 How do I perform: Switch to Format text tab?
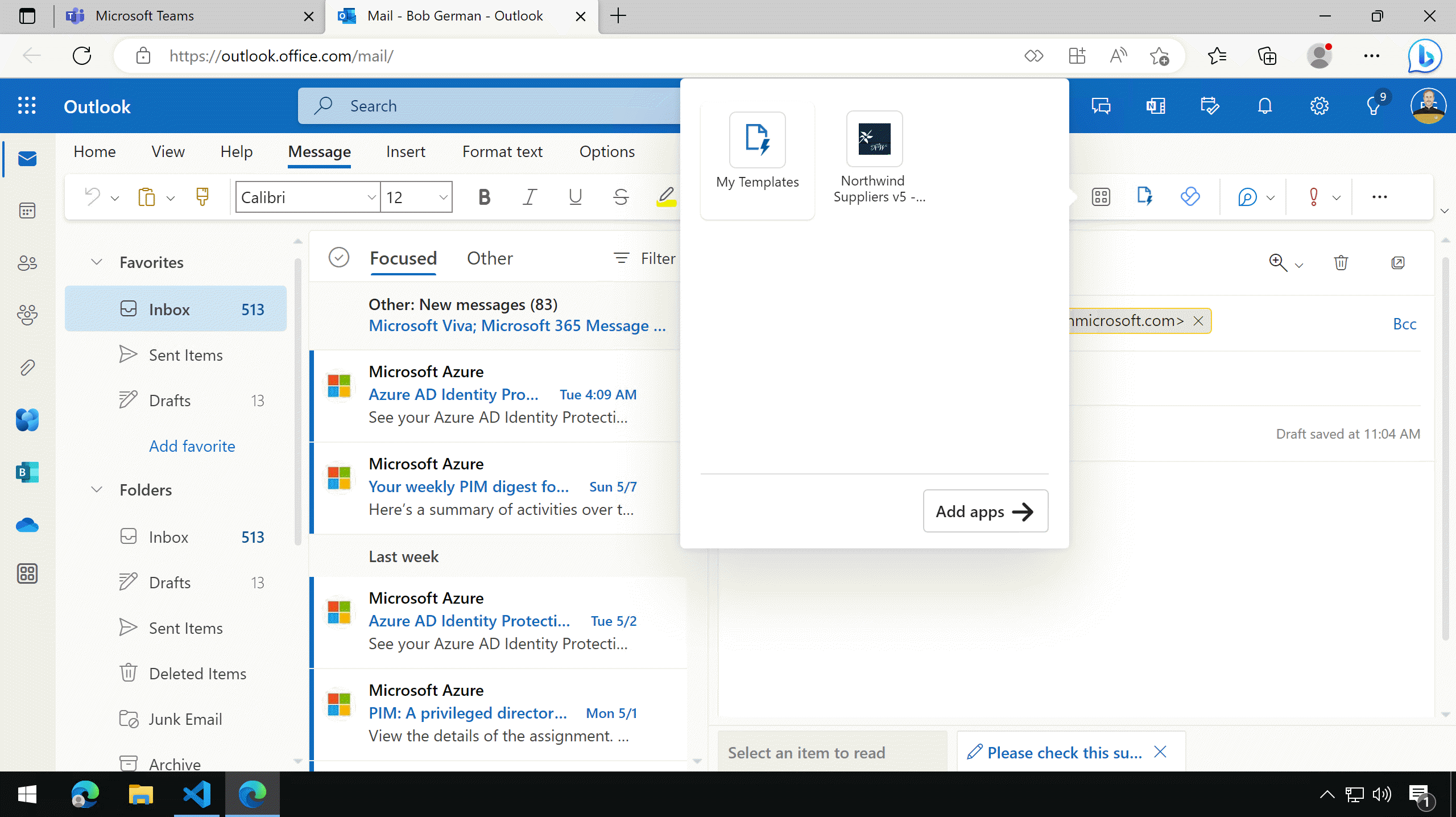click(502, 151)
